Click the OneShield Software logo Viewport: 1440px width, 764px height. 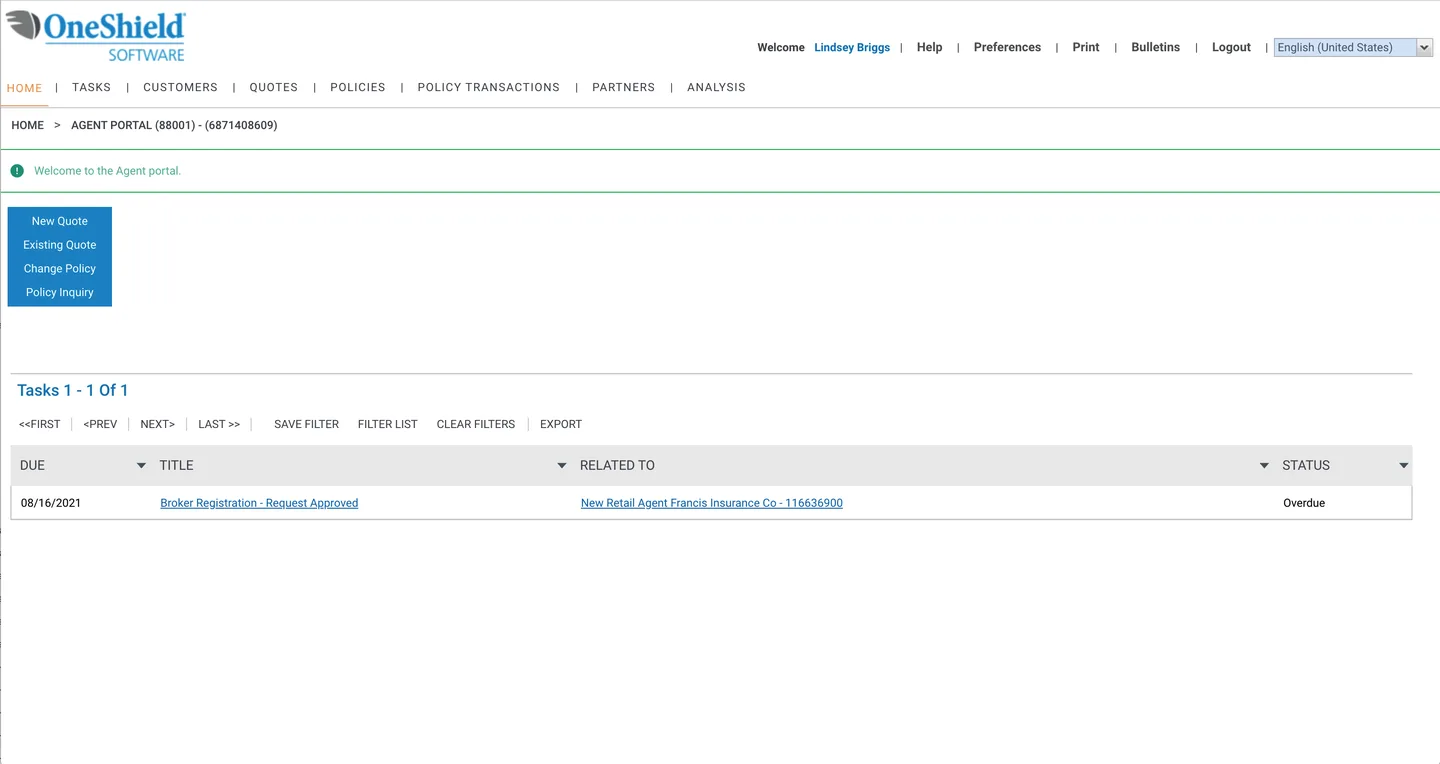(x=95, y=33)
